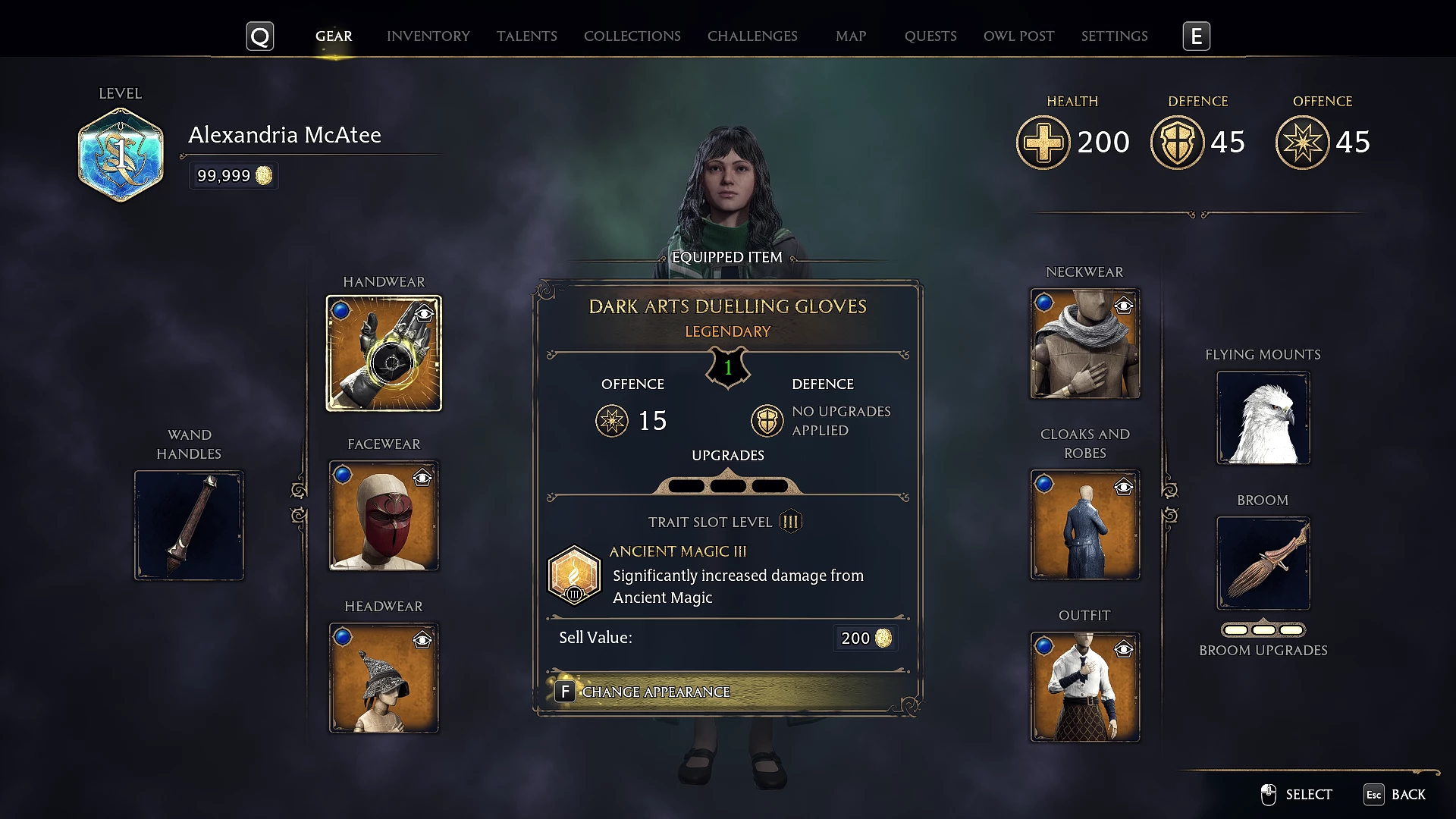Select the Headwear witch hat slot
The height and width of the screenshot is (819, 1456).
[x=384, y=678]
